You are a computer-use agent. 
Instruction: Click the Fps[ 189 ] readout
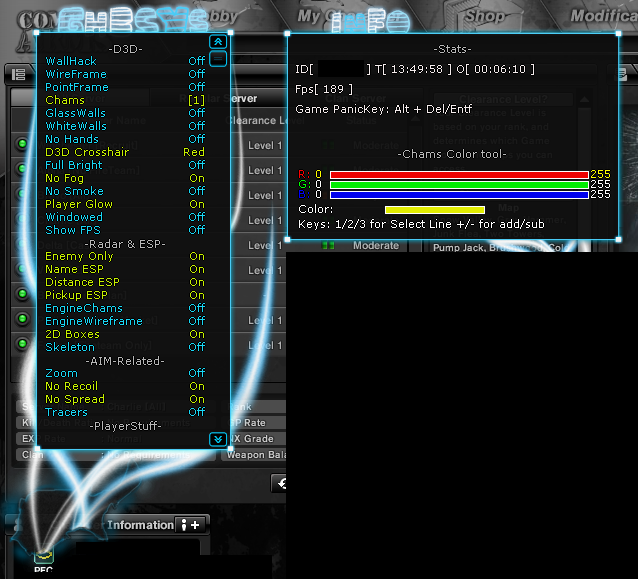[324, 89]
